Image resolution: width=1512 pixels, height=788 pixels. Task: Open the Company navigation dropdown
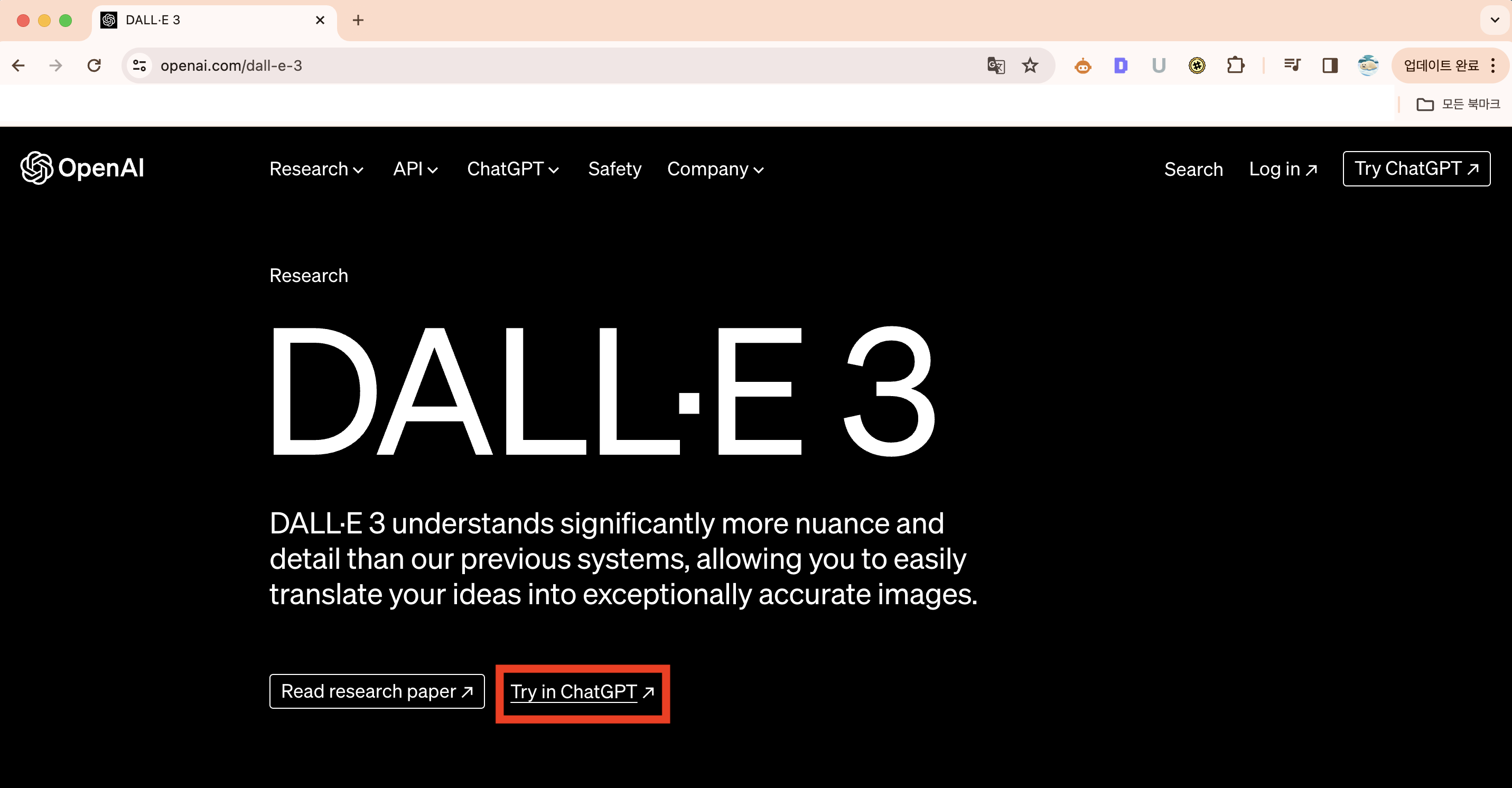[x=715, y=169]
